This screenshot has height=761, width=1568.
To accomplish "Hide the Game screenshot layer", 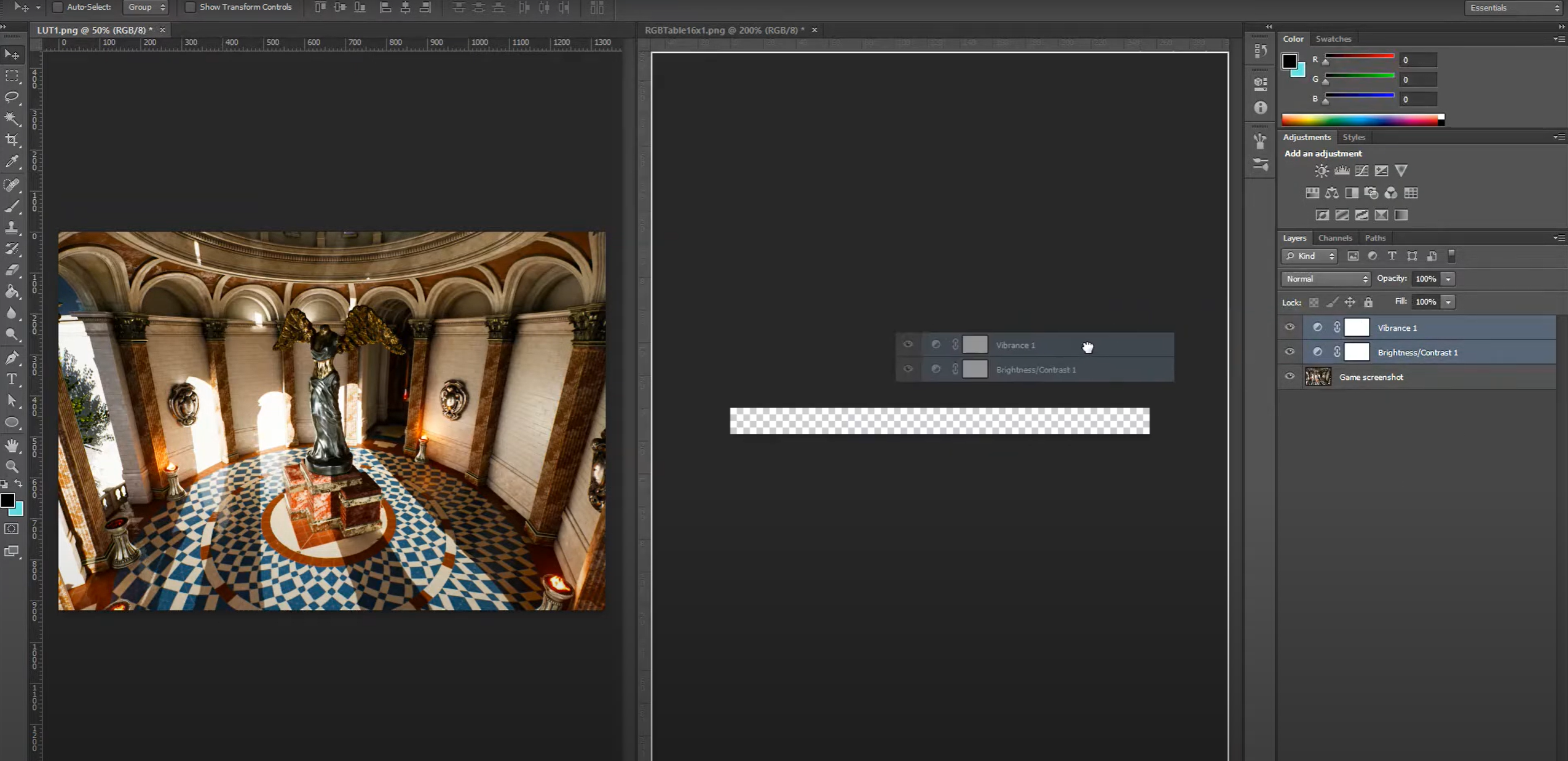I will pos(1290,377).
